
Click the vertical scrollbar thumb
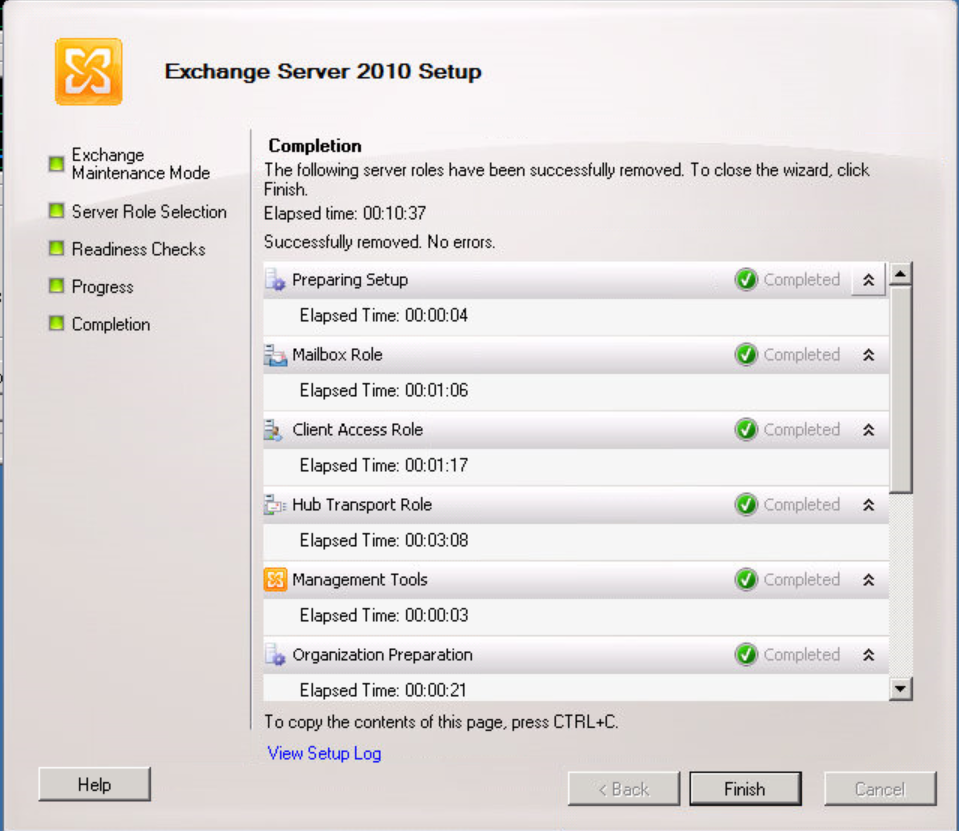901,389
